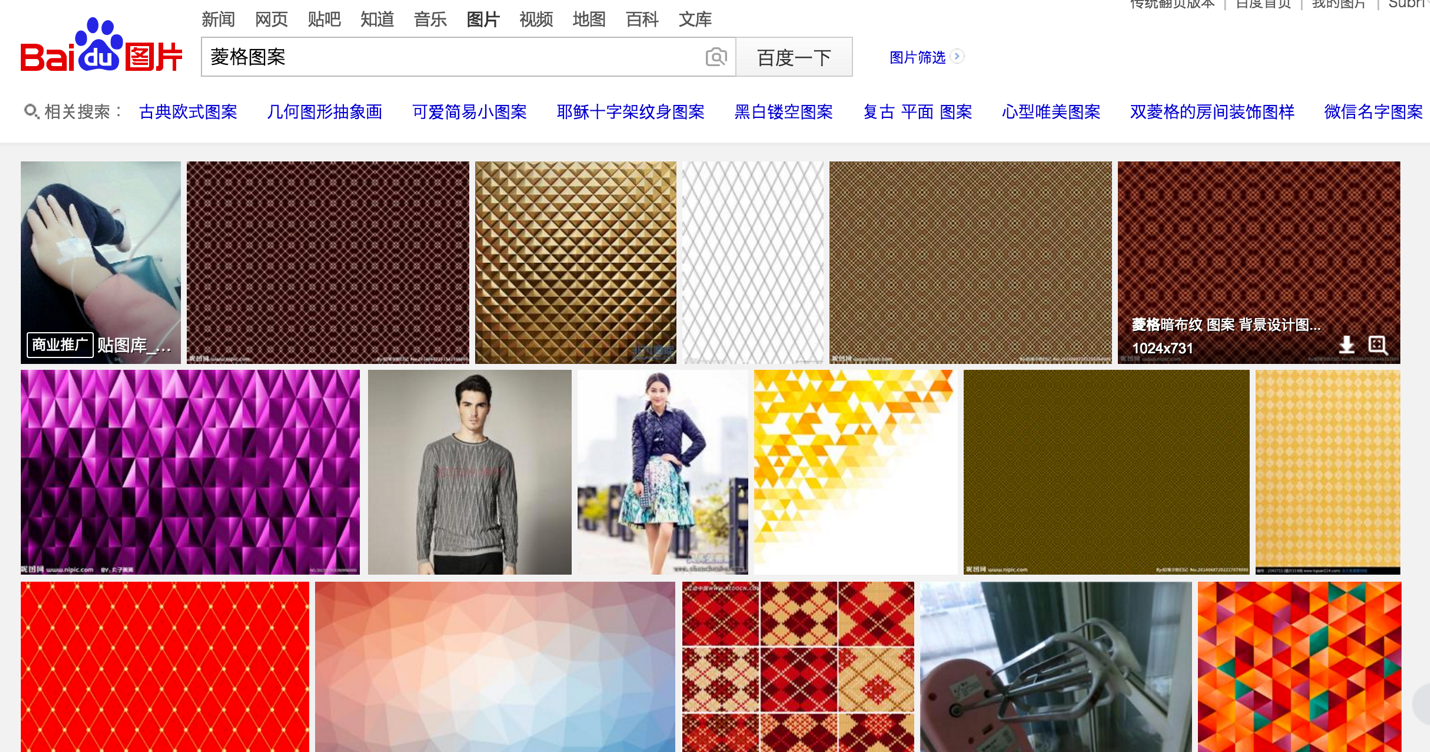
Task: Open camera image search icon
Action: 716,57
